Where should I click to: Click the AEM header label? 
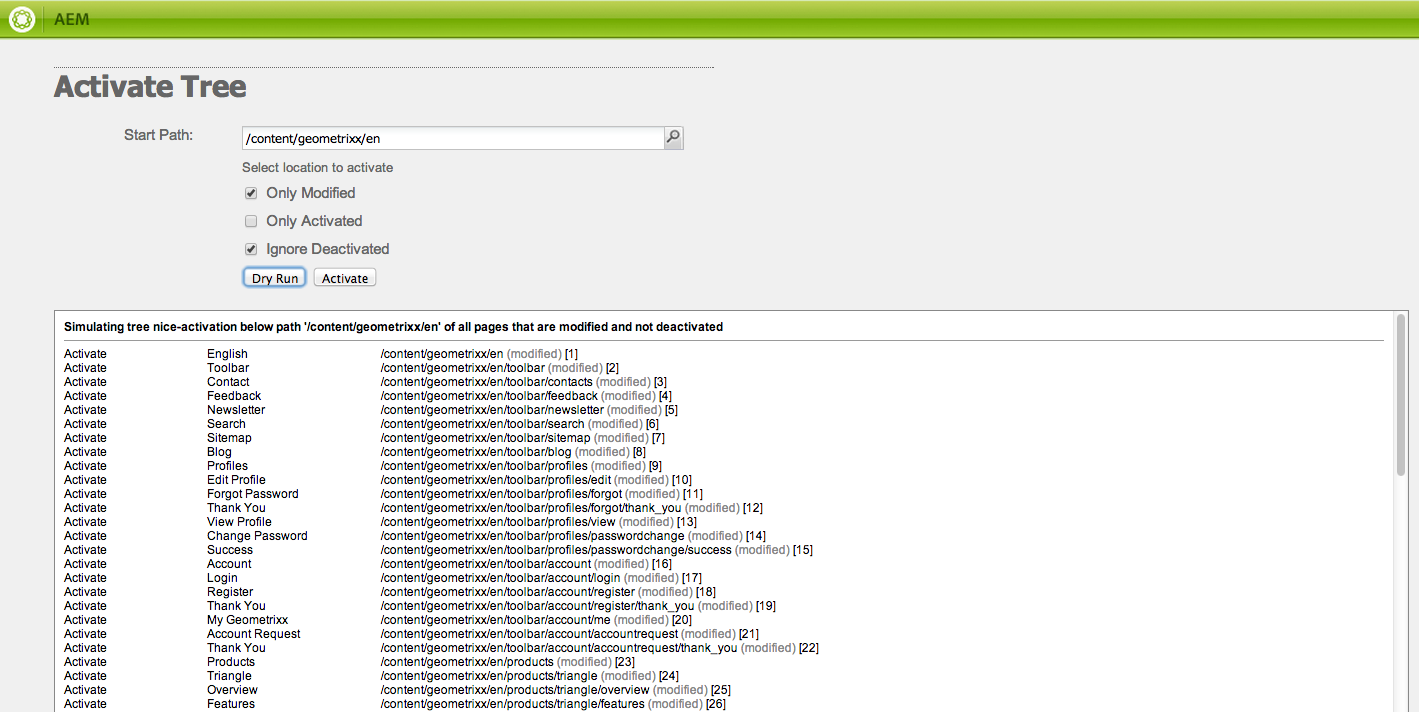point(72,19)
